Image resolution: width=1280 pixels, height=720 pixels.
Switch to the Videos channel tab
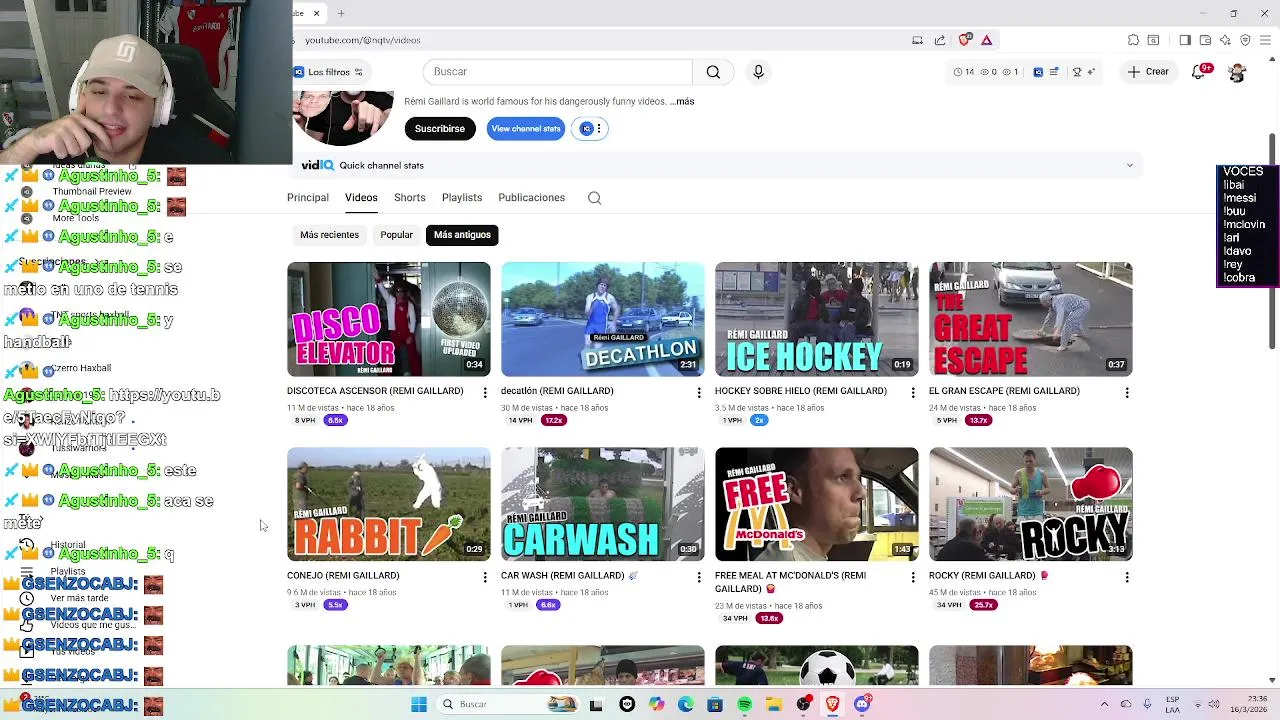(x=361, y=198)
